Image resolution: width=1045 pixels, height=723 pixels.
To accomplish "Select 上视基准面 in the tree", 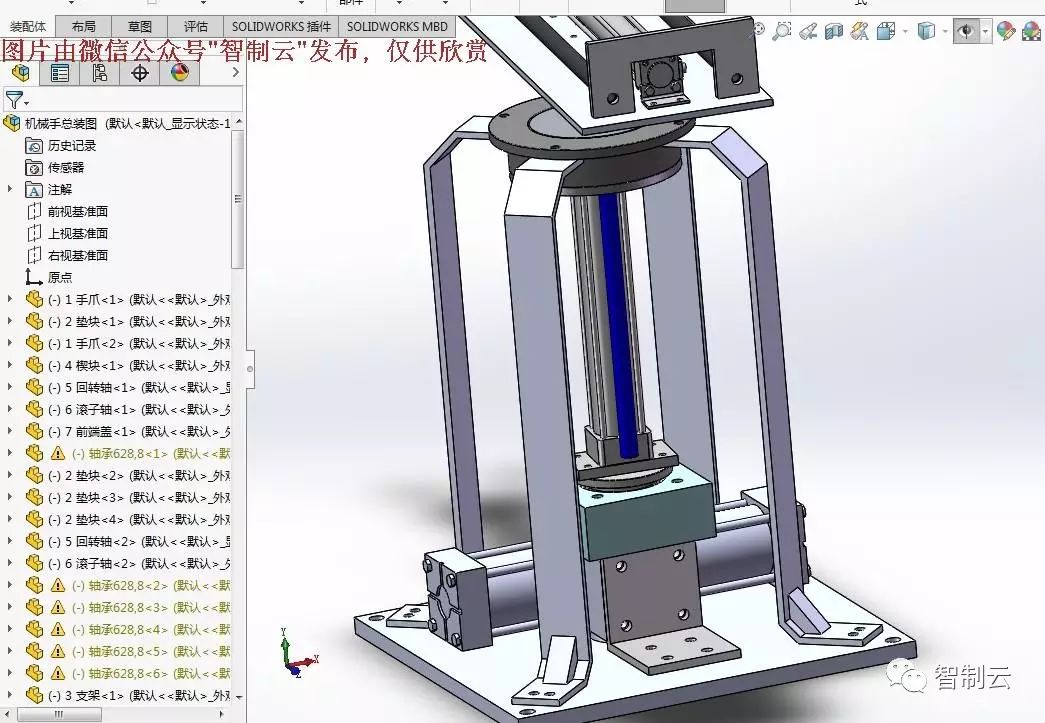I will 78,234.
